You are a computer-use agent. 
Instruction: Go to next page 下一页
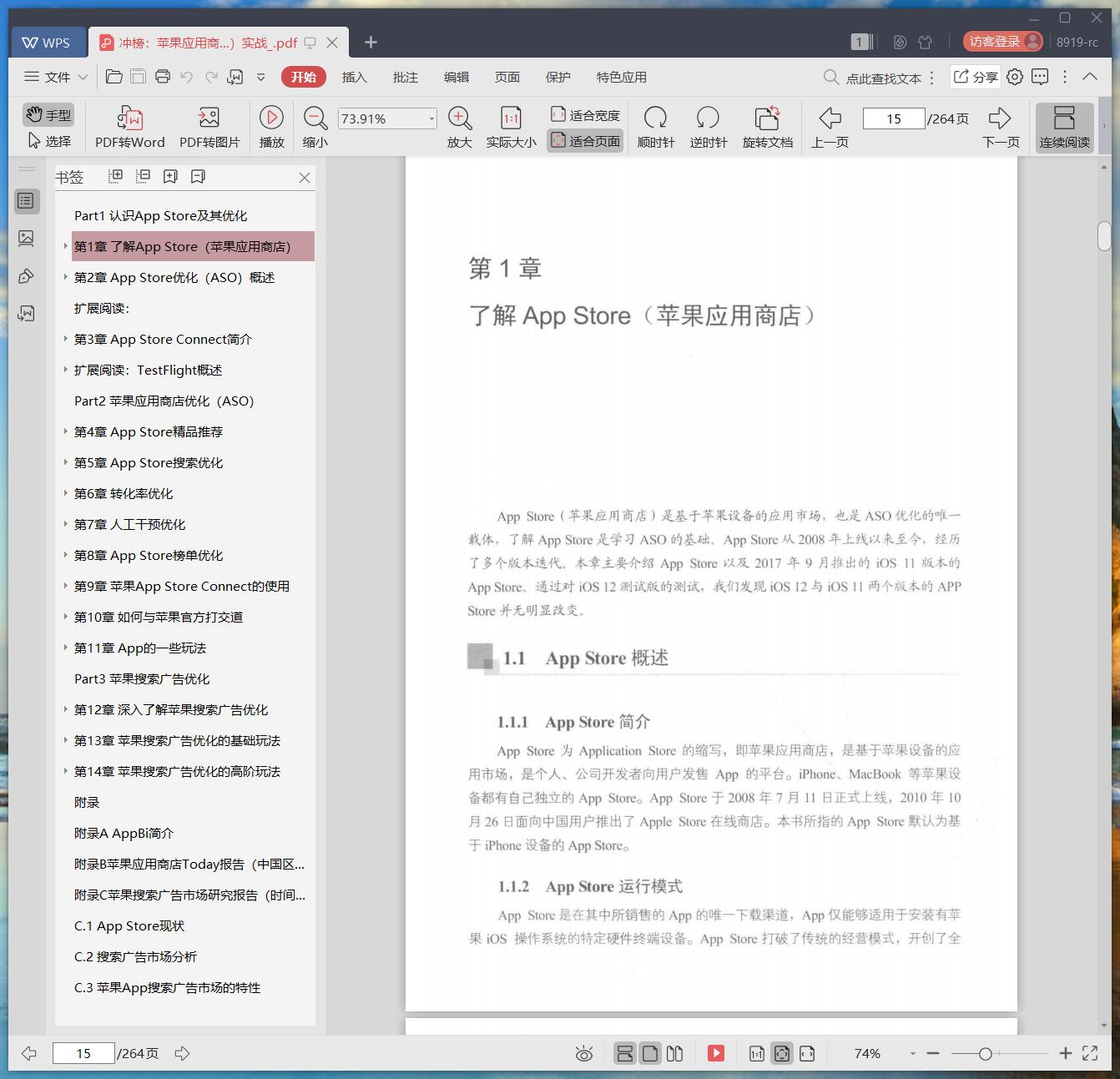[1001, 127]
